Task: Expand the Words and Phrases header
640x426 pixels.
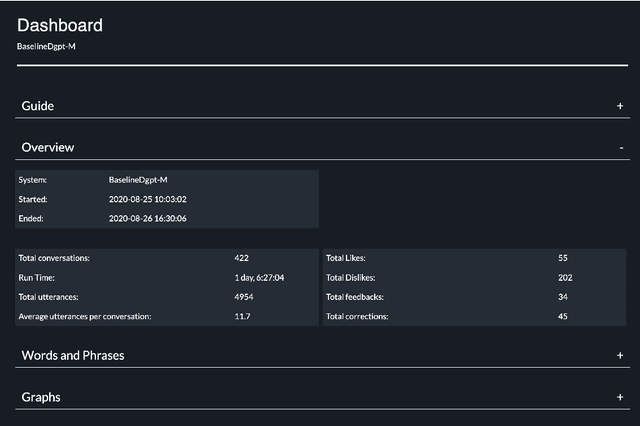Action: click(x=73, y=356)
